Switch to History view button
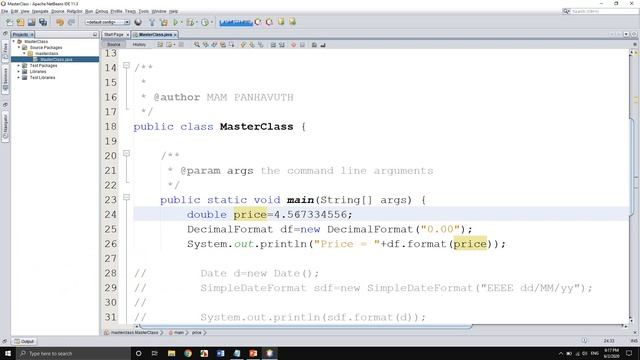 point(139,44)
